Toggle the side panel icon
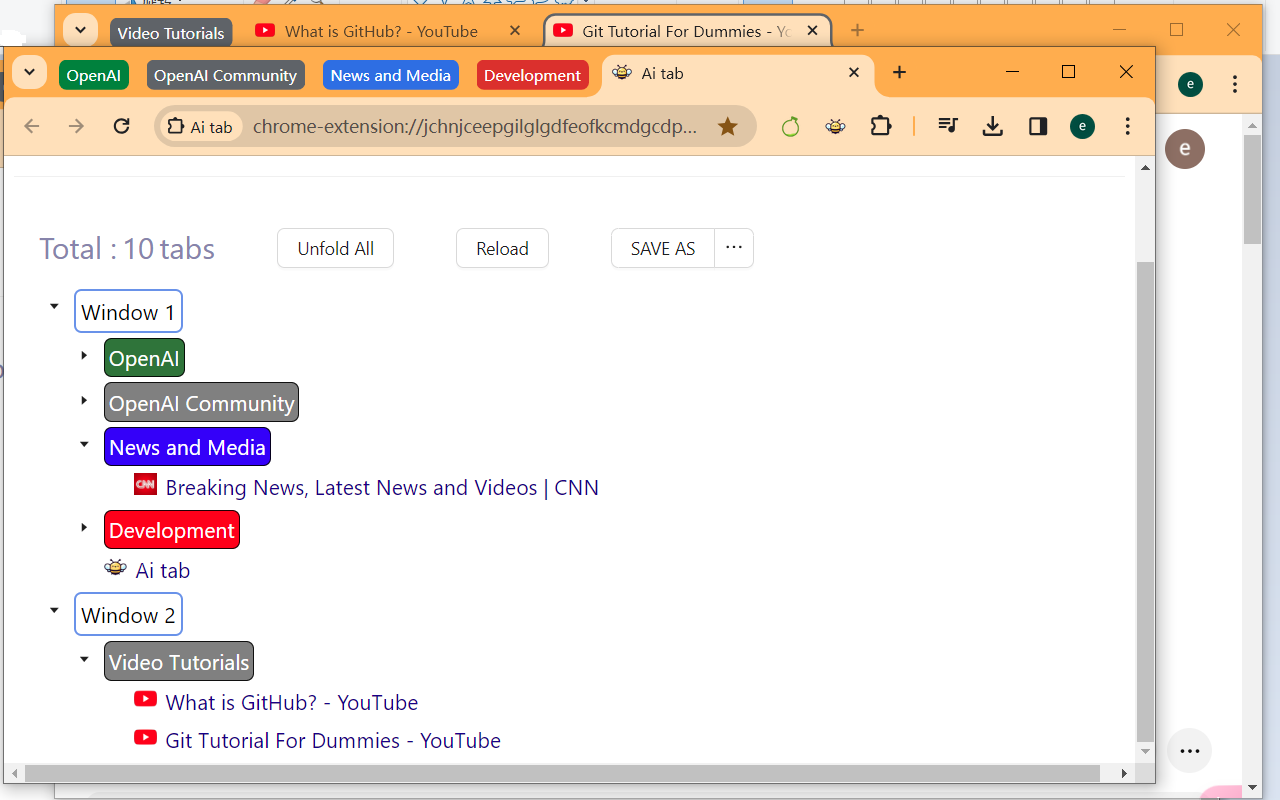Image resolution: width=1280 pixels, height=800 pixels. pyautogui.click(x=1038, y=126)
